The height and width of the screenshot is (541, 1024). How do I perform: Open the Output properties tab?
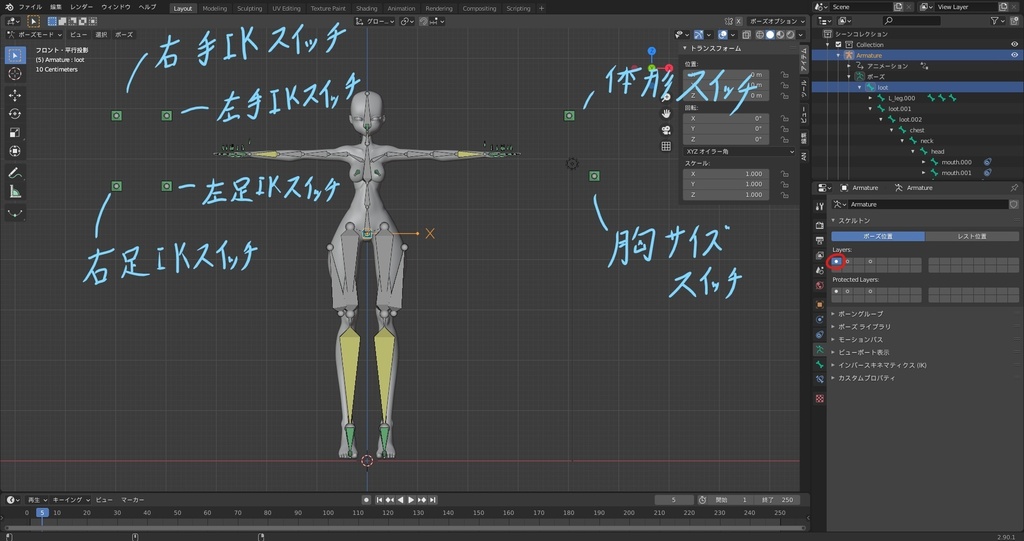[820, 240]
